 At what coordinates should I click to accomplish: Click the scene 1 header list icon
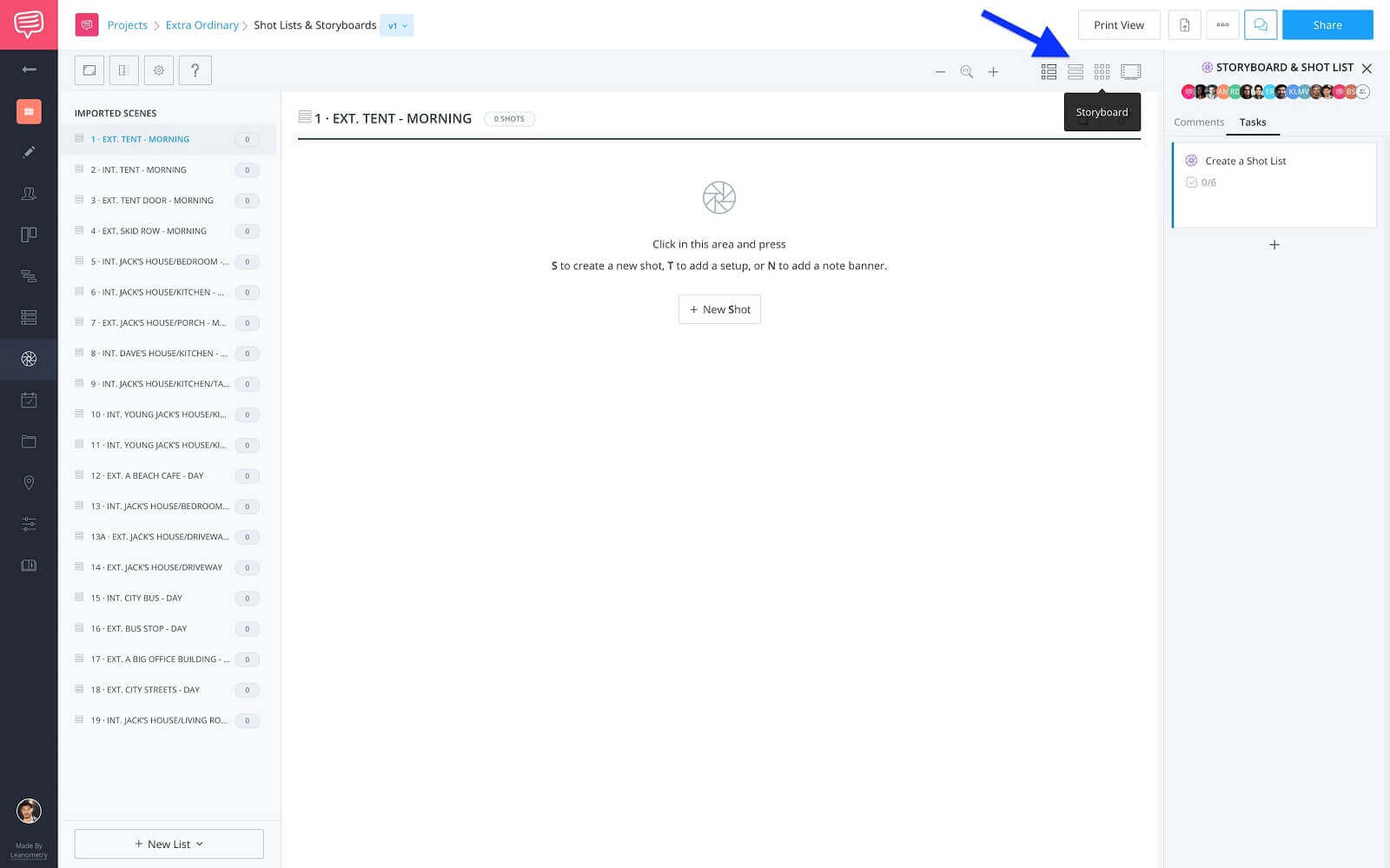304,116
